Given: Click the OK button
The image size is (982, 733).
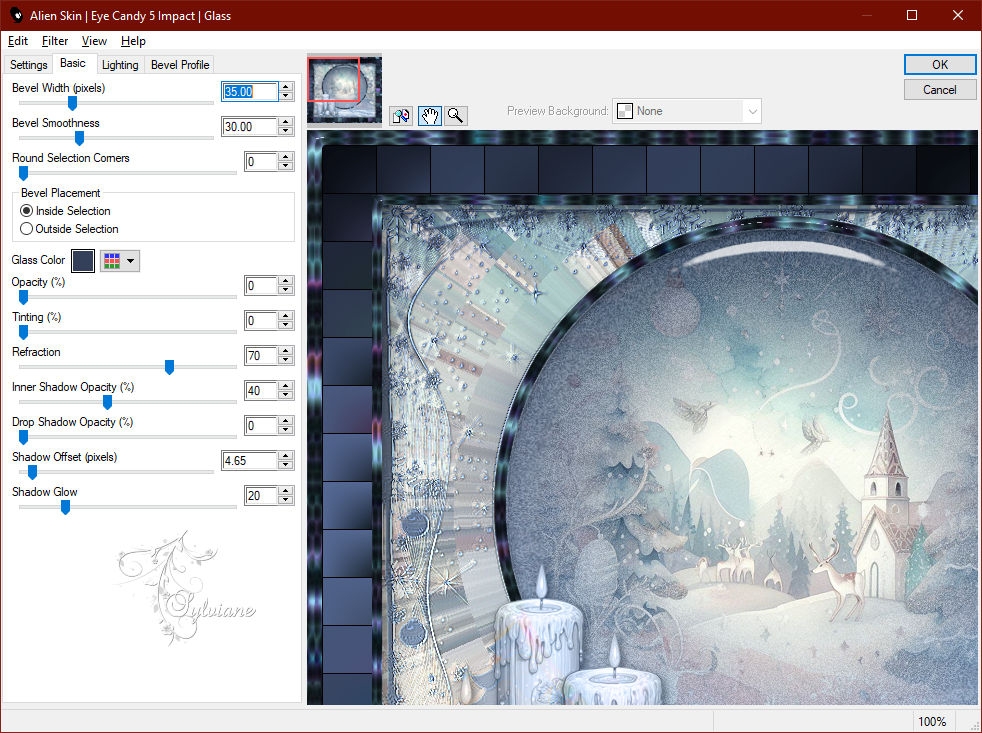Looking at the screenshot, I should point(939,65).
